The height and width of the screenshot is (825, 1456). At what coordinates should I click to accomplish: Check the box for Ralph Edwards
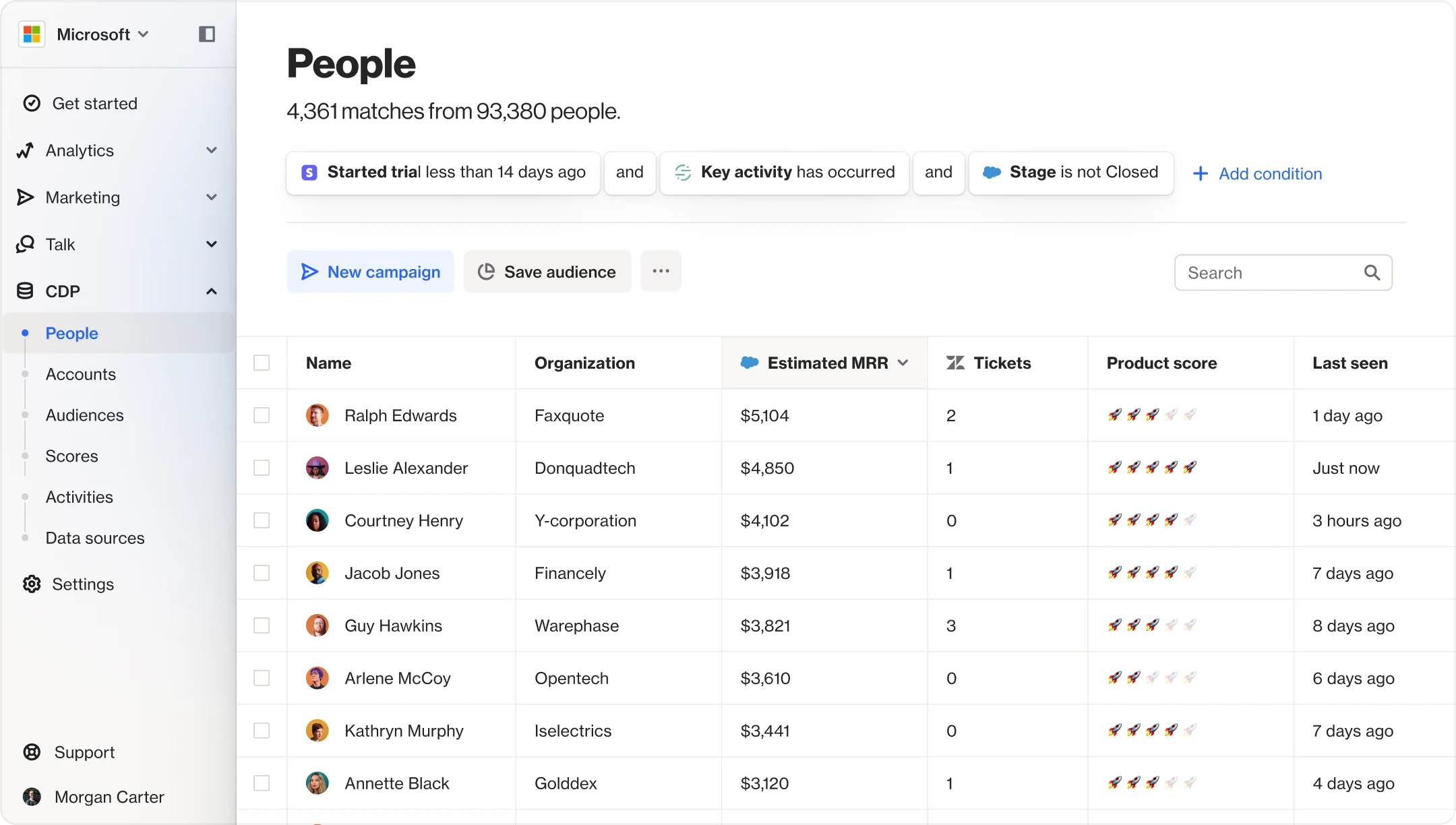point(262,415)
